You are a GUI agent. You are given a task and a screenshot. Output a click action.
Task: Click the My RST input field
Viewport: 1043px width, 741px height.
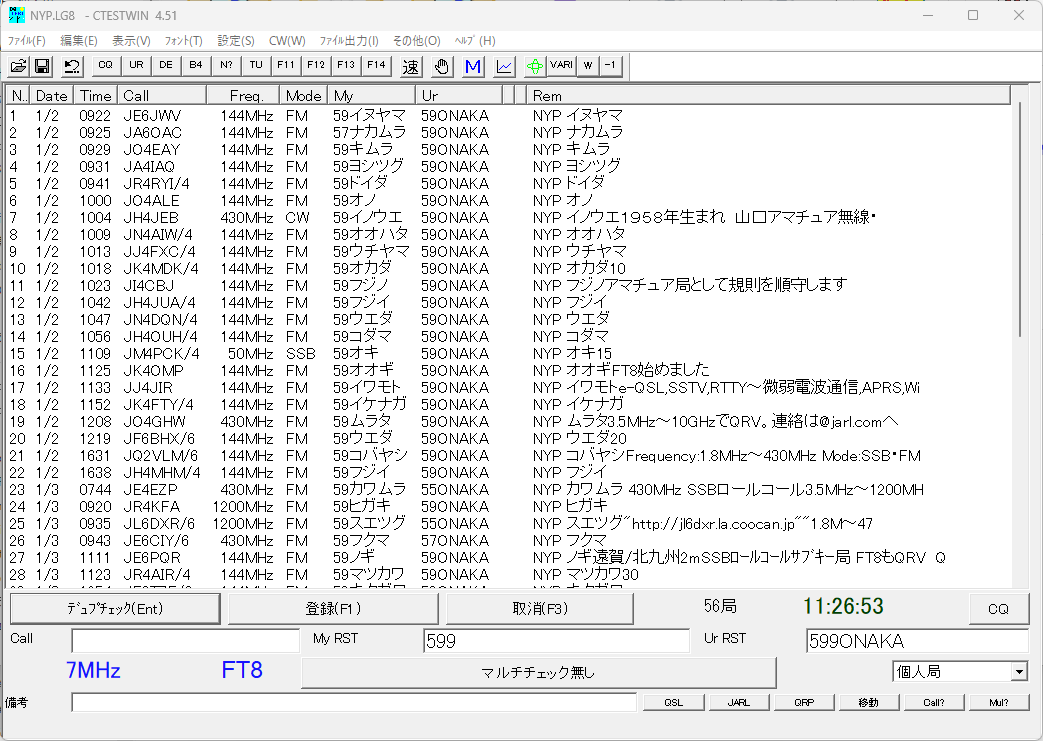coord(556,641)
